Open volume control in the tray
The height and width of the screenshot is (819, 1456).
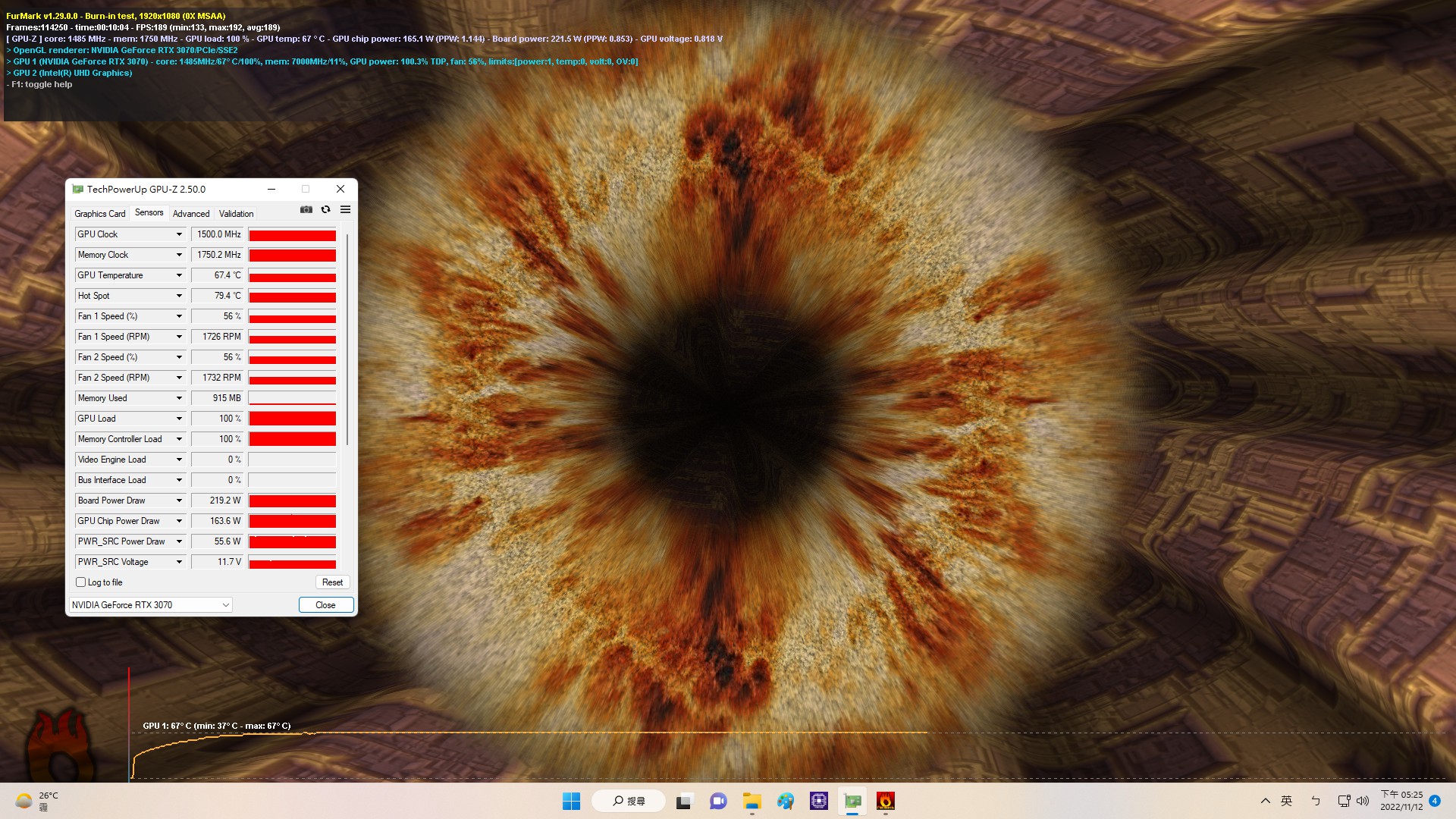point(1363,801)
